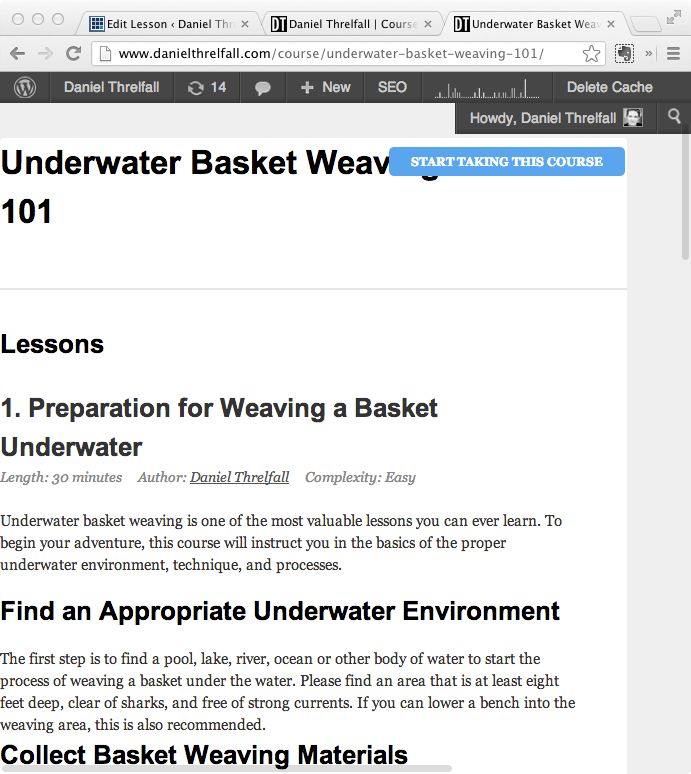The width and height of the screenshot is (691, 774).
Task: Bookmark the page with the star icon
Action: click(x=591, y=53)
